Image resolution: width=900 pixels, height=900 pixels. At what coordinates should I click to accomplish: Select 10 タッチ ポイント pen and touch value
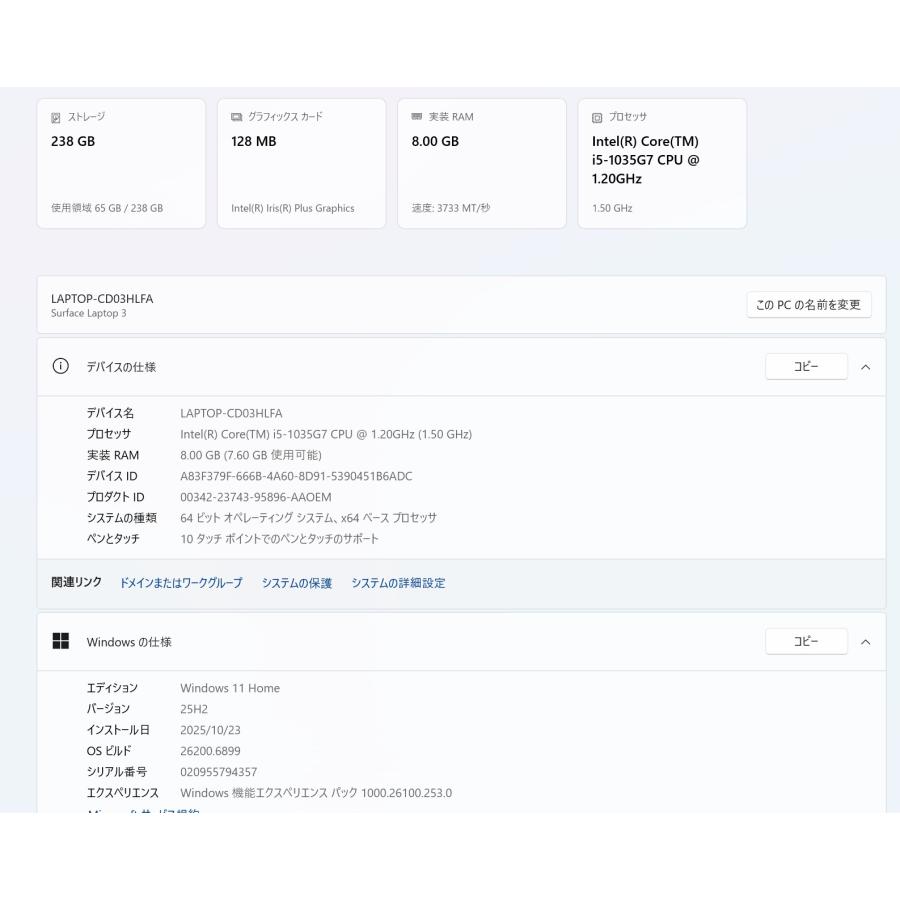(x=280, y=539)
